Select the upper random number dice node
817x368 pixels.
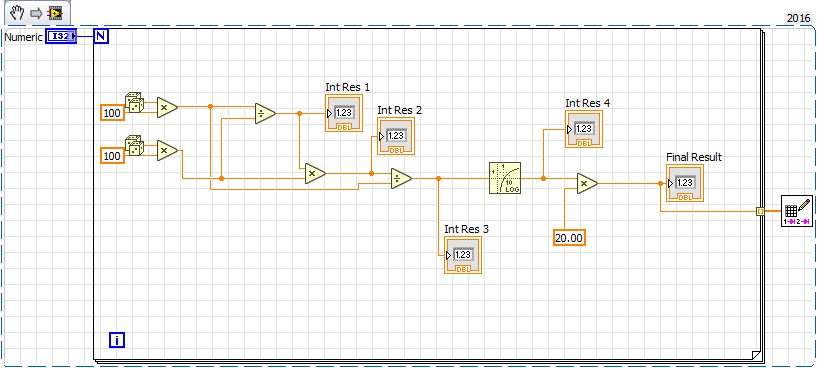pyautogui.click(x=134, y=103)
